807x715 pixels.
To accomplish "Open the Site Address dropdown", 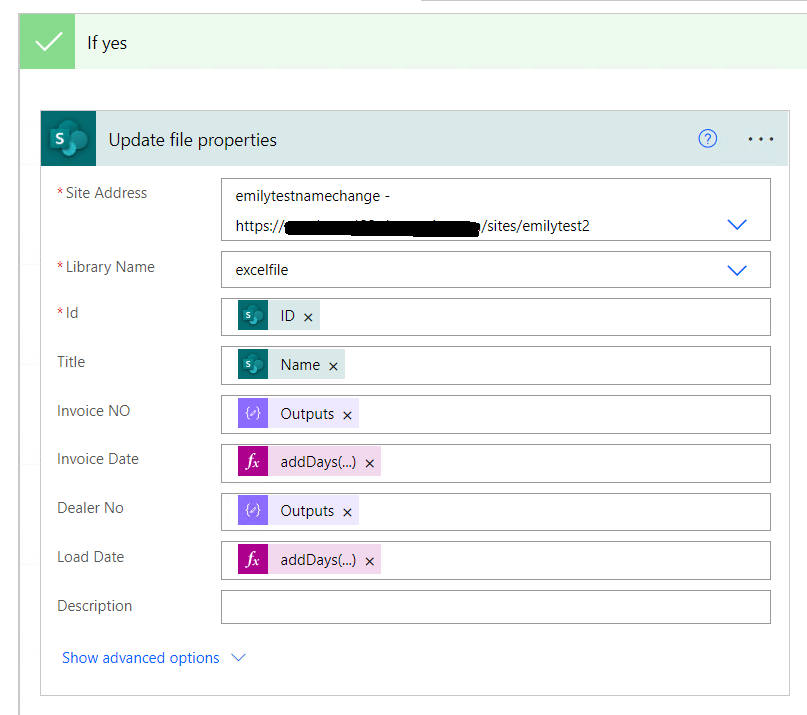I will click(737, 224).
